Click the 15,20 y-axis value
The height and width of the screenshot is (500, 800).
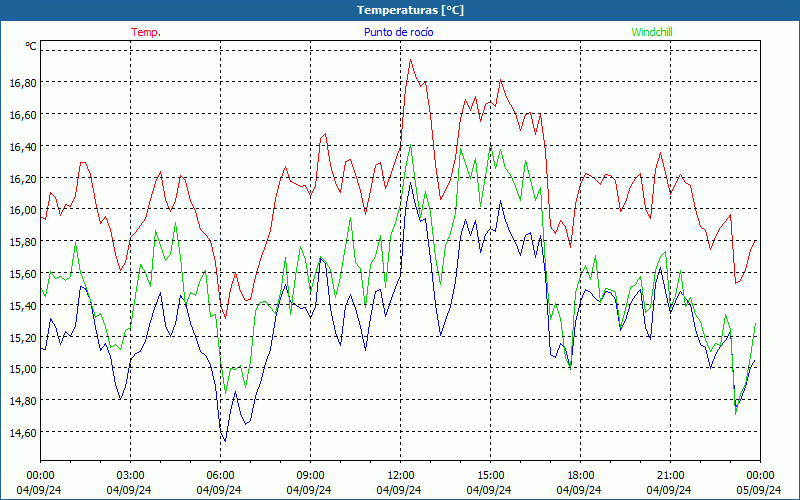tap(23, 337)
